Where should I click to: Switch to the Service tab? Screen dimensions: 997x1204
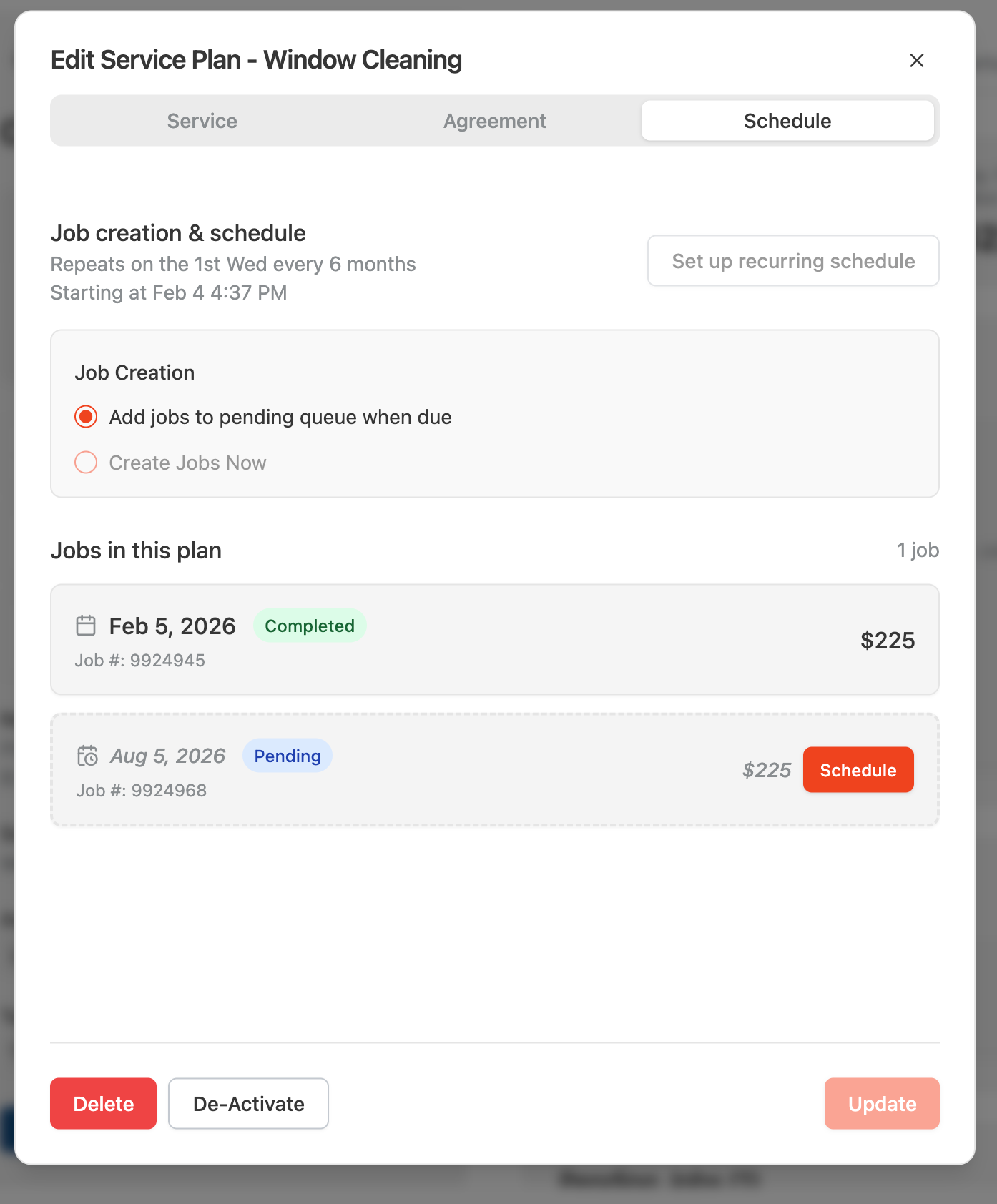pos(202,121)
